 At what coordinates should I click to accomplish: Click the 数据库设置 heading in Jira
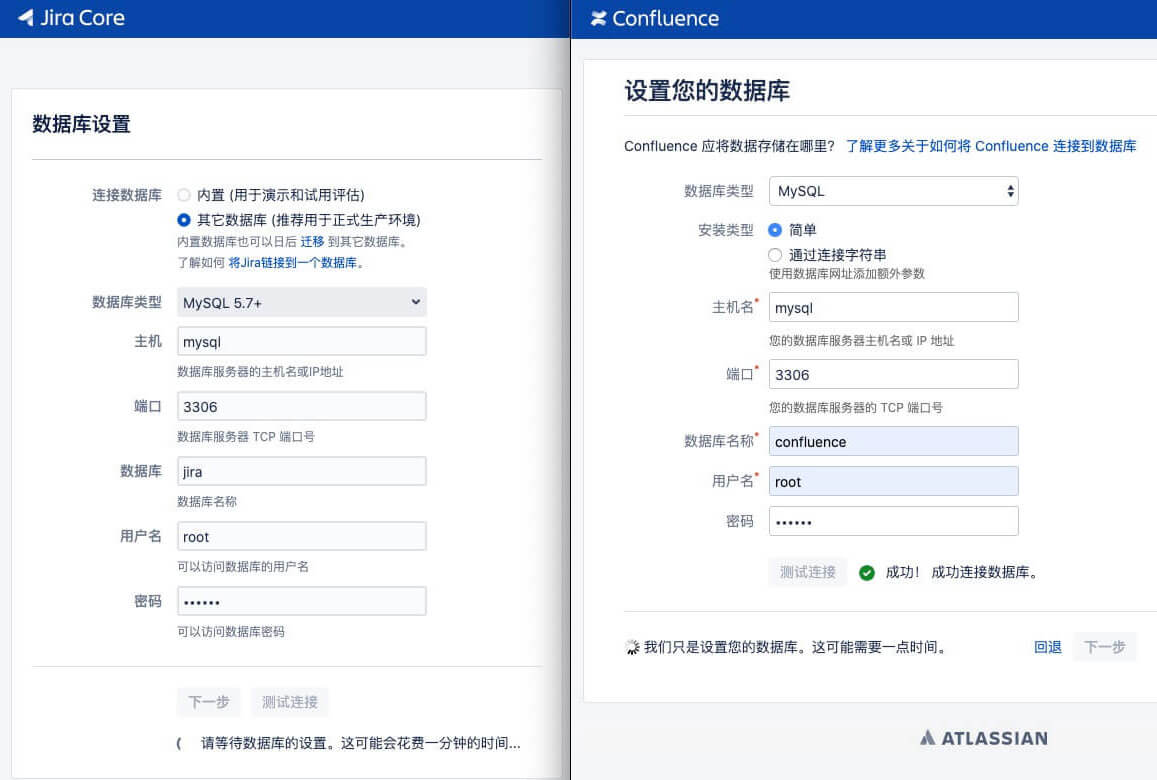point(81,124)
